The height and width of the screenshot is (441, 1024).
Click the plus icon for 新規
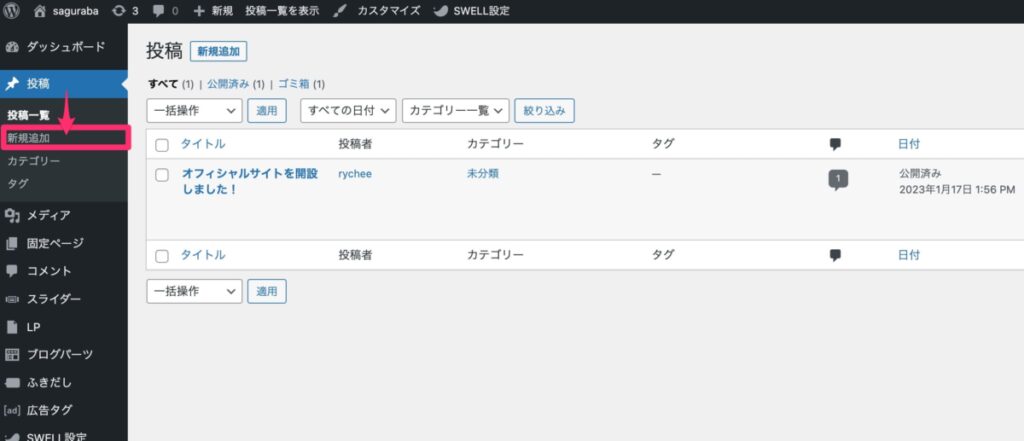(x=199, y=11)
